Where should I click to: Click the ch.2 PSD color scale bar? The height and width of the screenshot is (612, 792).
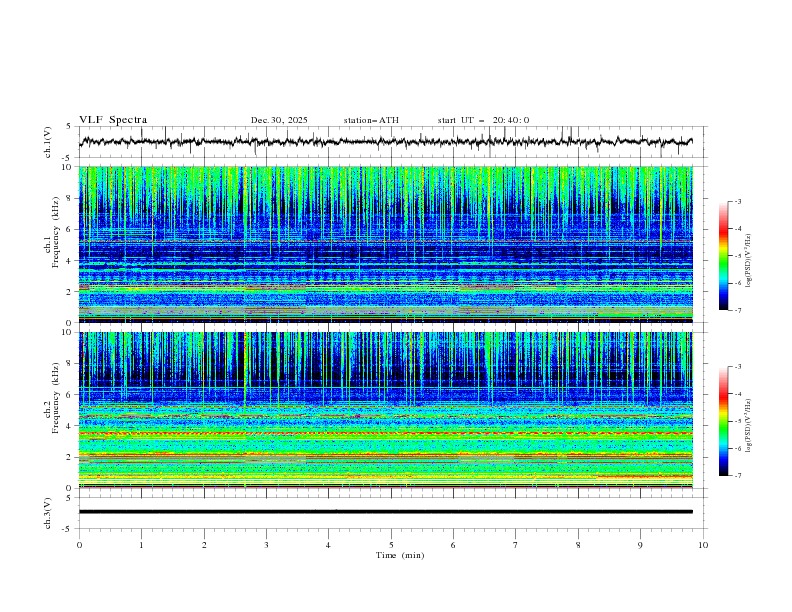pos(723,421)
